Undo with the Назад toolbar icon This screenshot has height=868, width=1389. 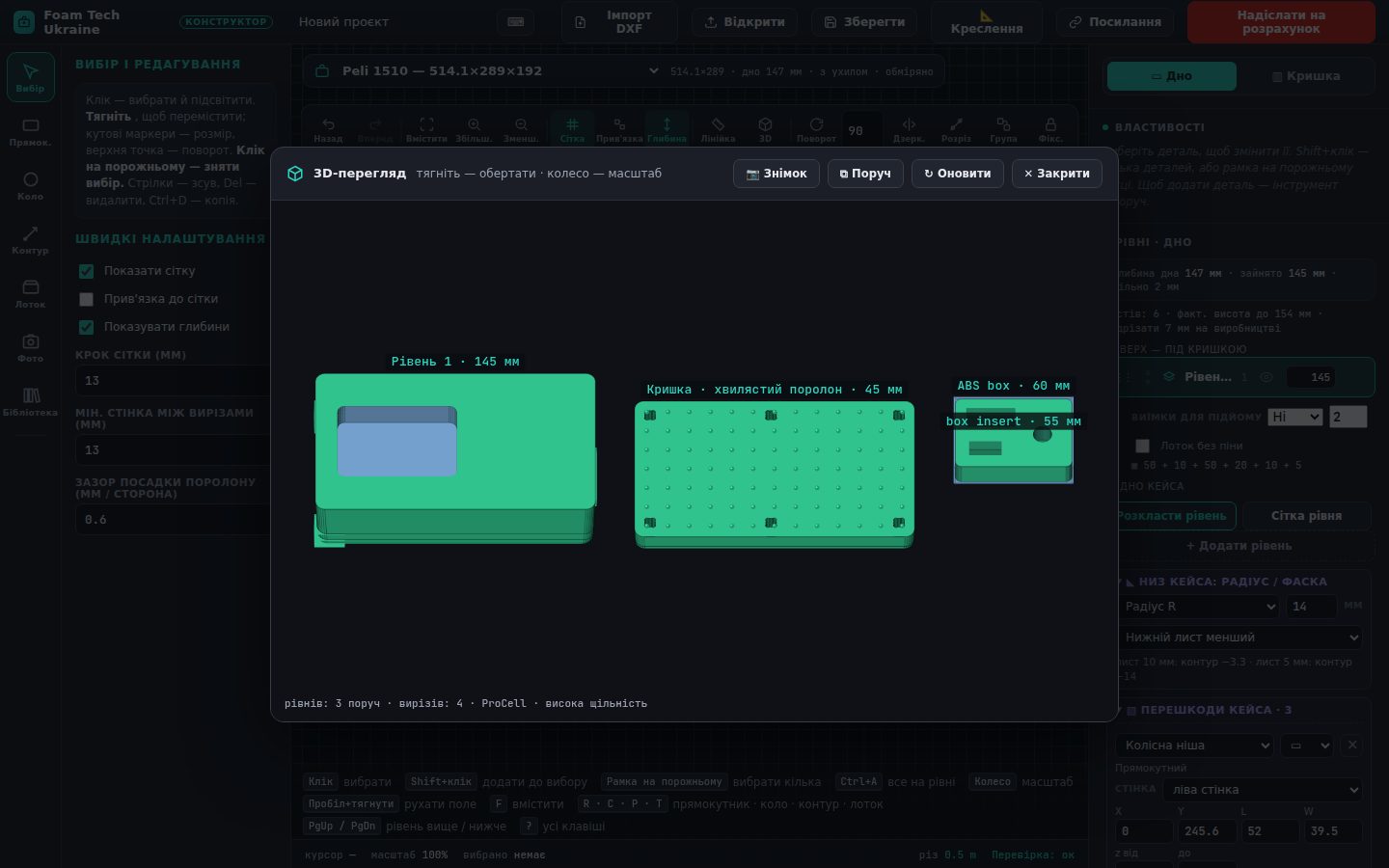tap(328, 129)
